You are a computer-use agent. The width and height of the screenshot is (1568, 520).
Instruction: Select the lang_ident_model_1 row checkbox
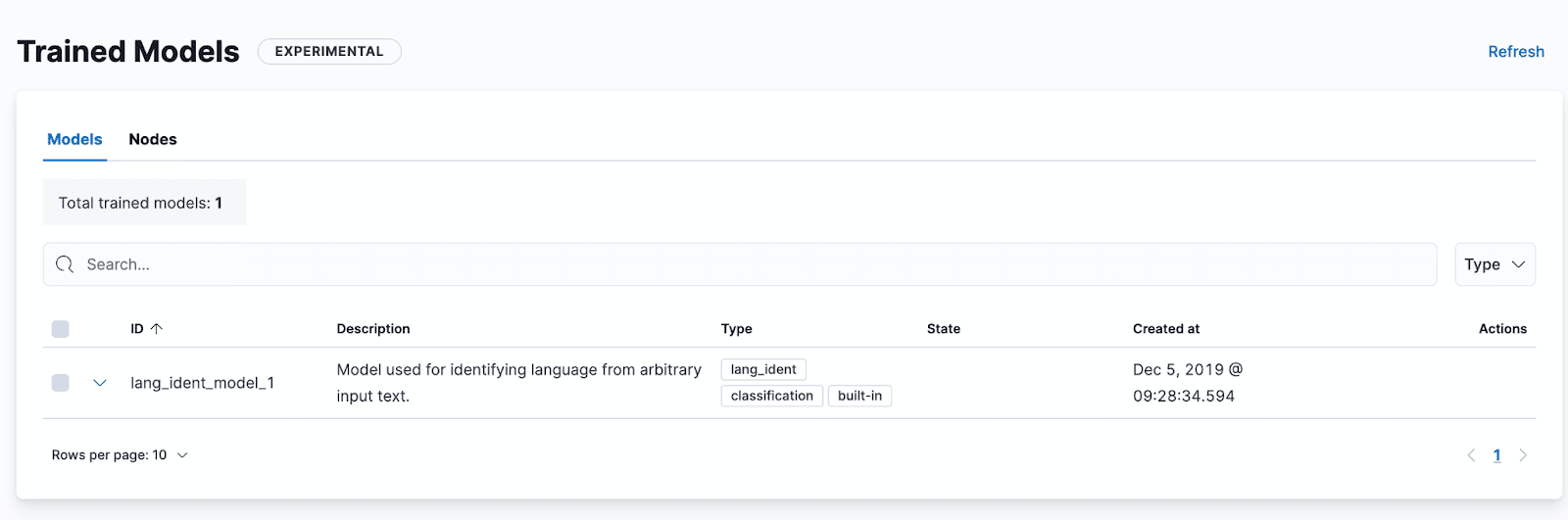[x=61, y=383]
